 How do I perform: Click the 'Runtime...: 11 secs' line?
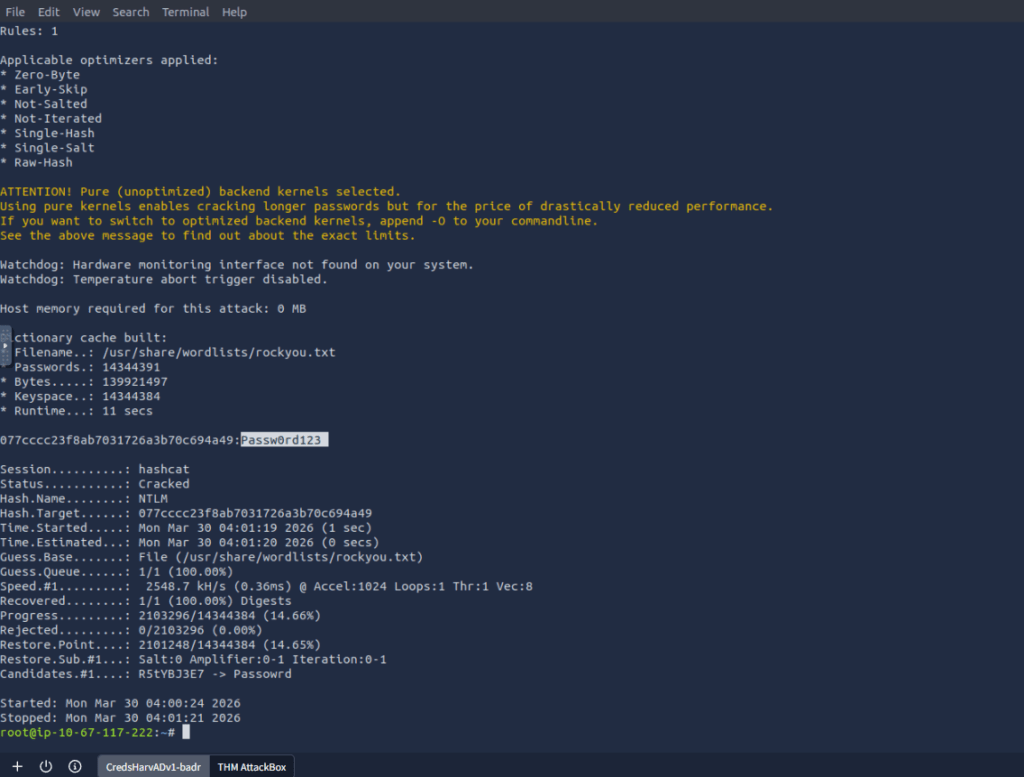tap(76, 411)
